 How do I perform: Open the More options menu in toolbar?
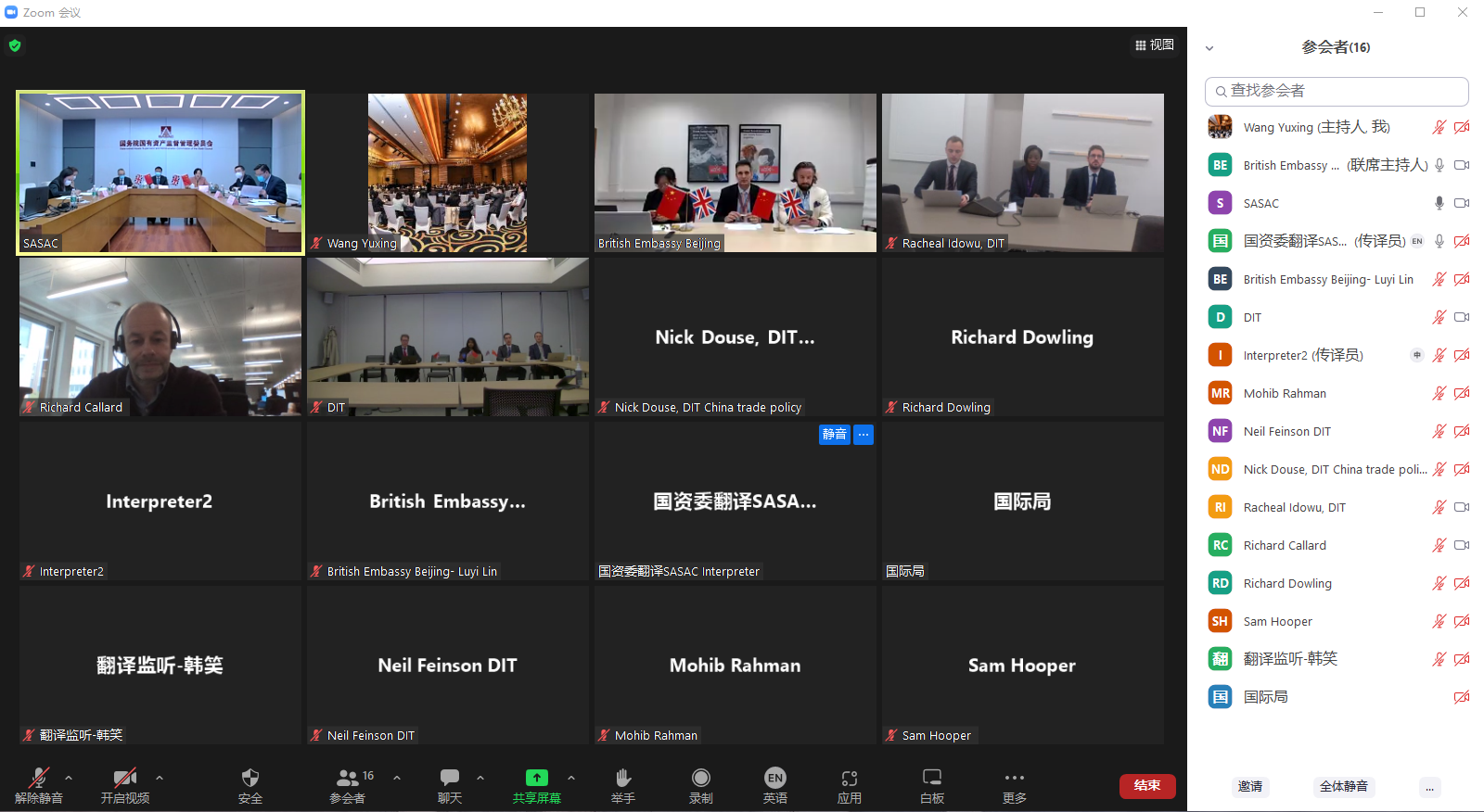(x=1014, y=779)
